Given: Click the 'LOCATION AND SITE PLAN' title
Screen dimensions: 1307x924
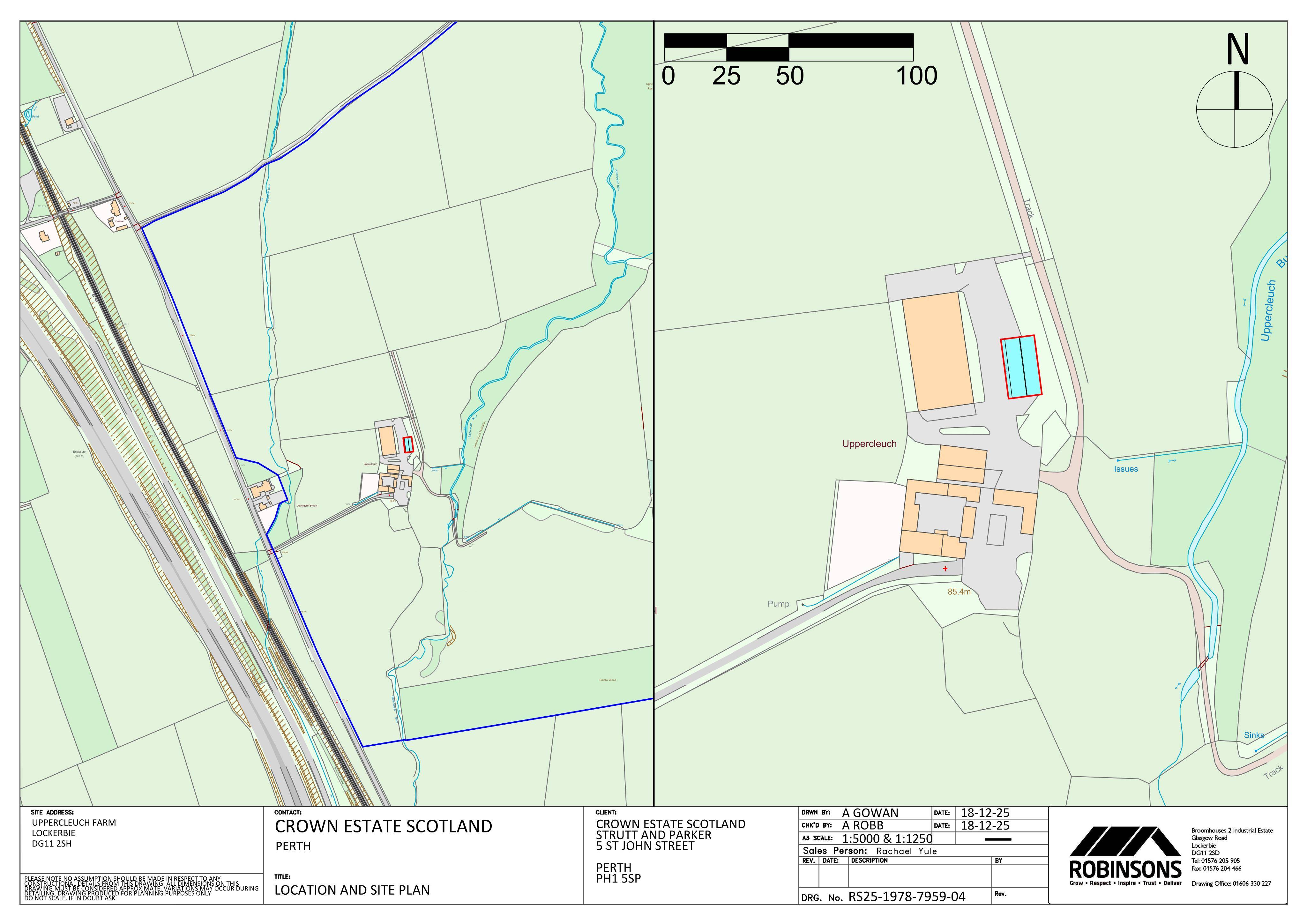Looking at the screenshot, I should click(352, 890).
